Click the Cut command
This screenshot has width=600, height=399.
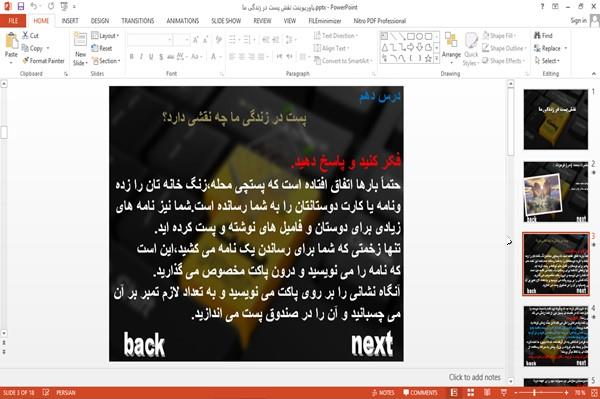(x=31, y=36)
